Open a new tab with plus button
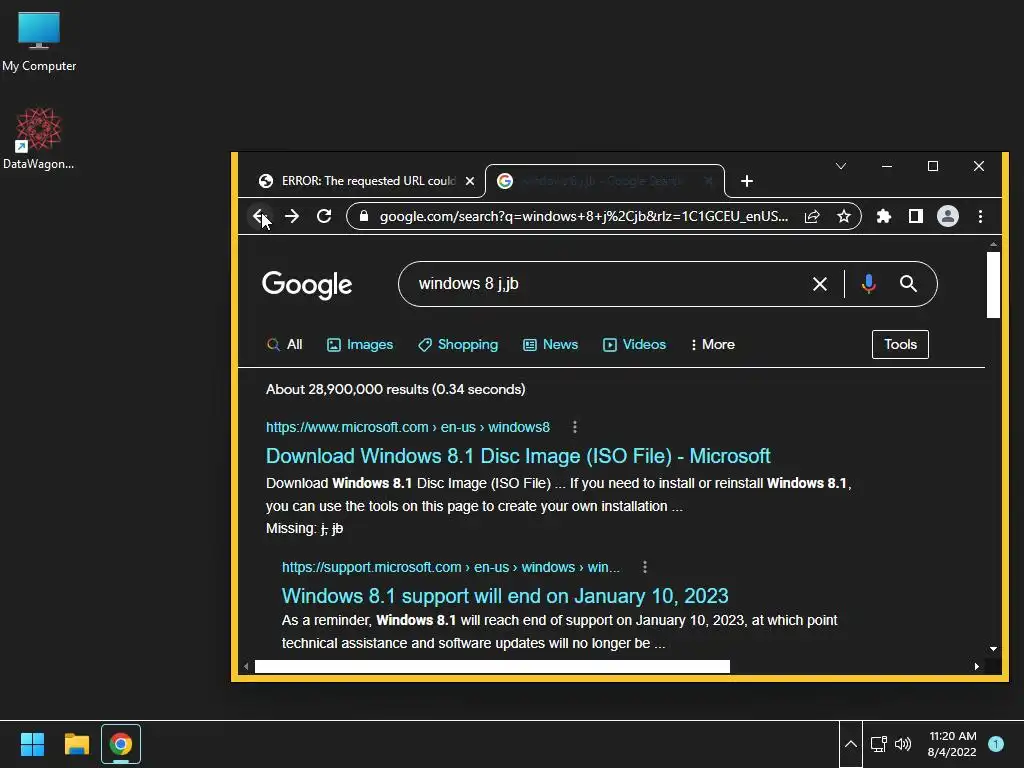 747,181
